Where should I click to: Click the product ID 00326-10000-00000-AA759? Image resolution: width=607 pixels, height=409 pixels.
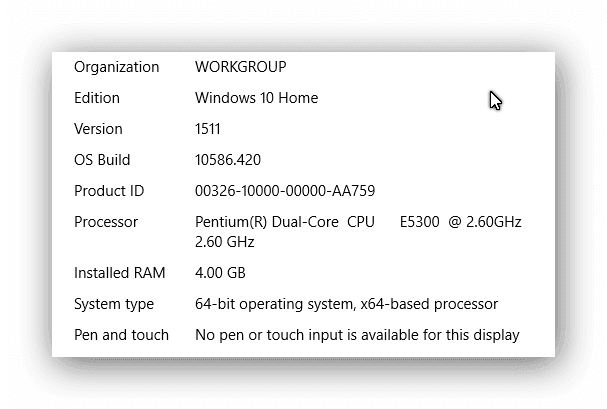click(x=285, y=191)
